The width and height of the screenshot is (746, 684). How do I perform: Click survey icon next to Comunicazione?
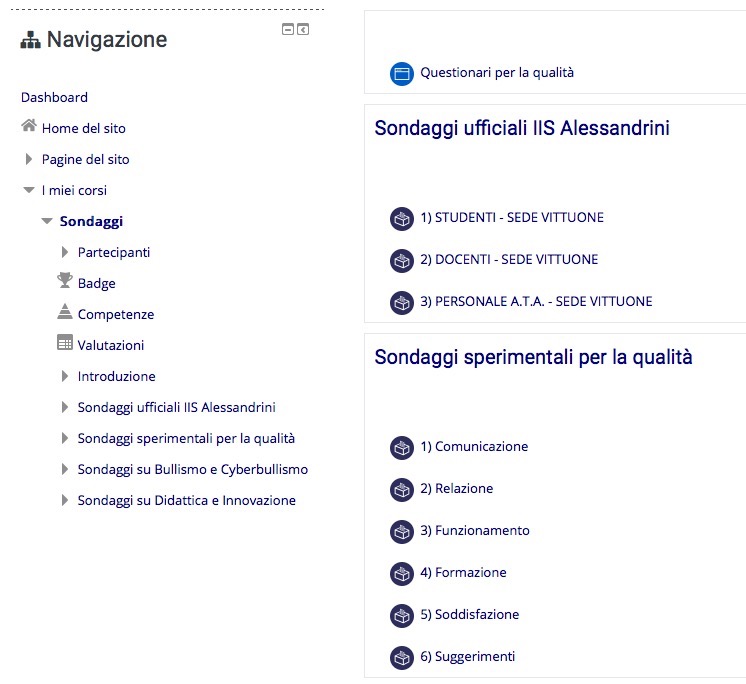pos(402,448)
